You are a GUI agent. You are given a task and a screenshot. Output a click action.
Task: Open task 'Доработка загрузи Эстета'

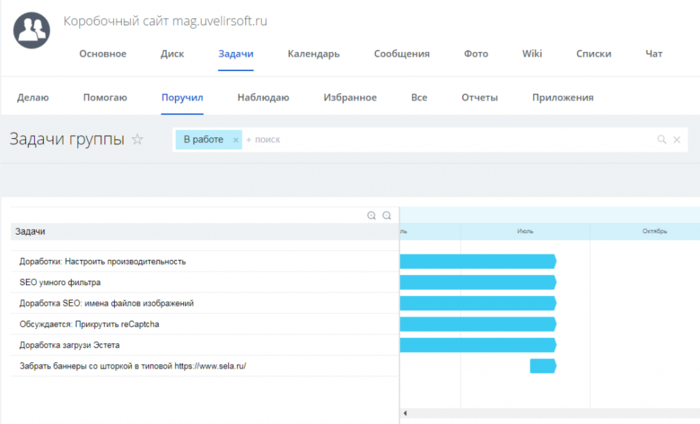pos(69,345)
